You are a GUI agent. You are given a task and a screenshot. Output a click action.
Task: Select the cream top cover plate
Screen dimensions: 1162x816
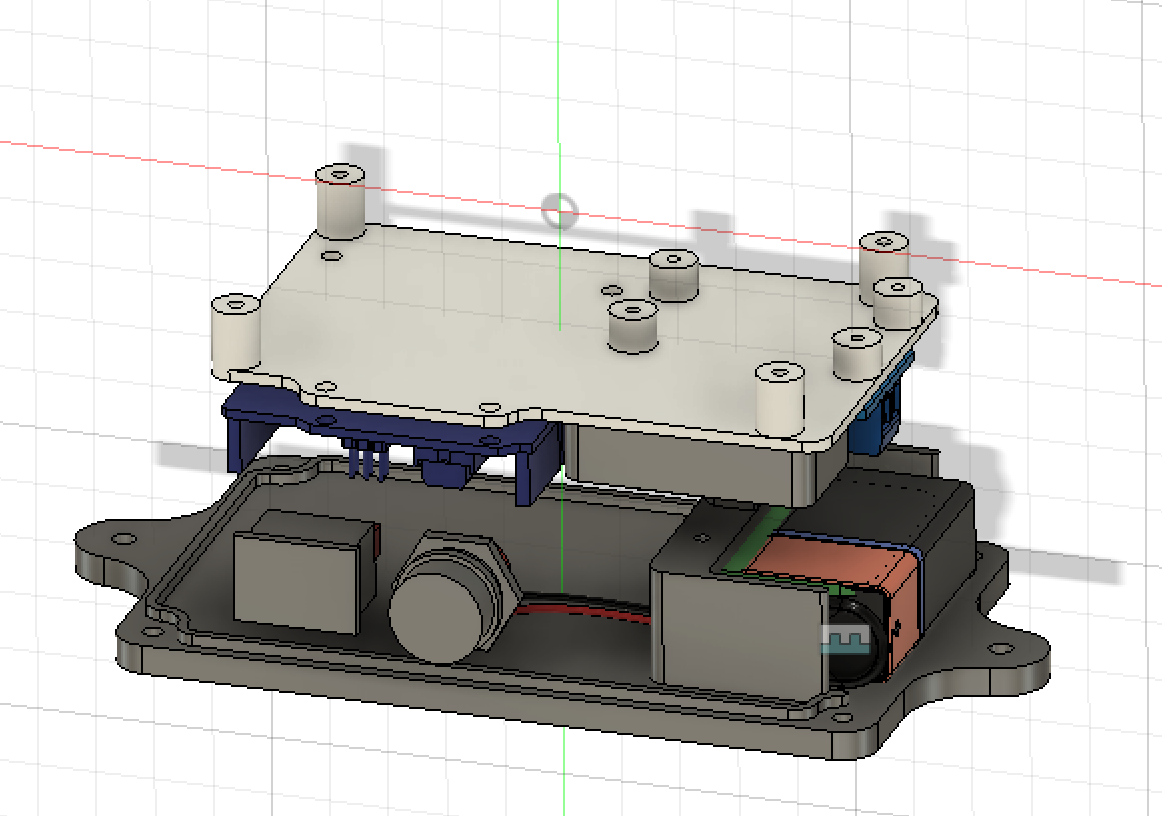click(578, 334)
